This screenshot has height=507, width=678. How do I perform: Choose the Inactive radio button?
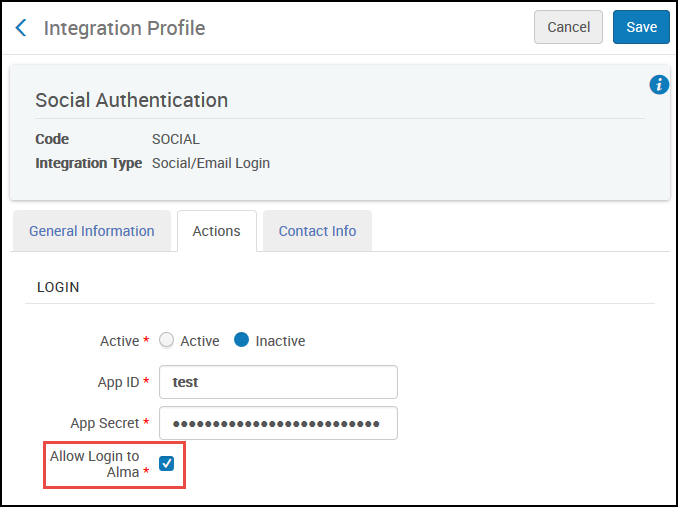(241, 340)
